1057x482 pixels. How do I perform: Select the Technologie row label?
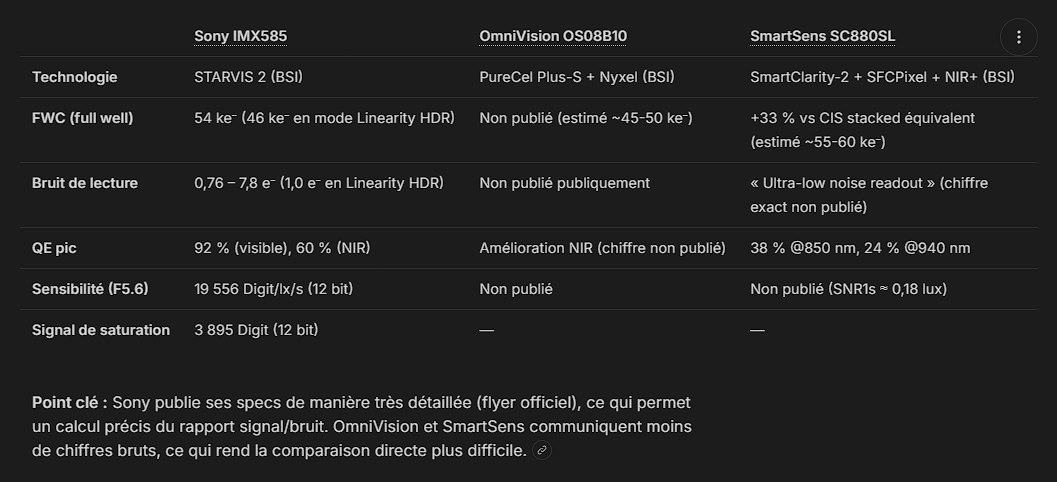75,77
